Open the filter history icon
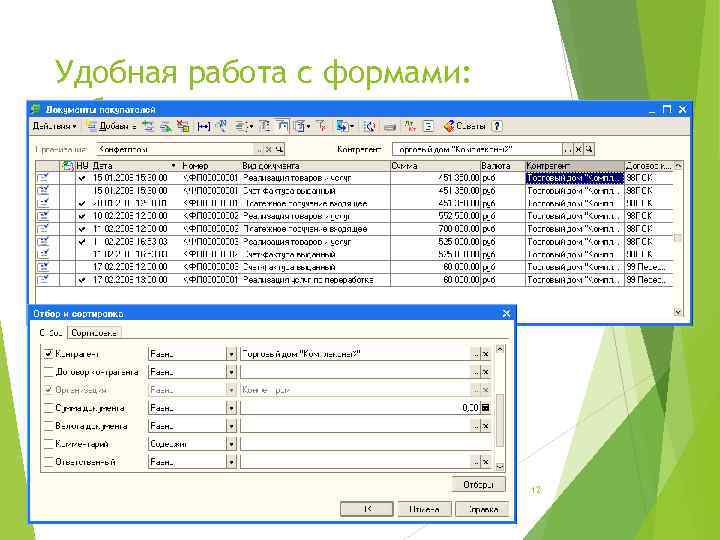 coord(299,126)
